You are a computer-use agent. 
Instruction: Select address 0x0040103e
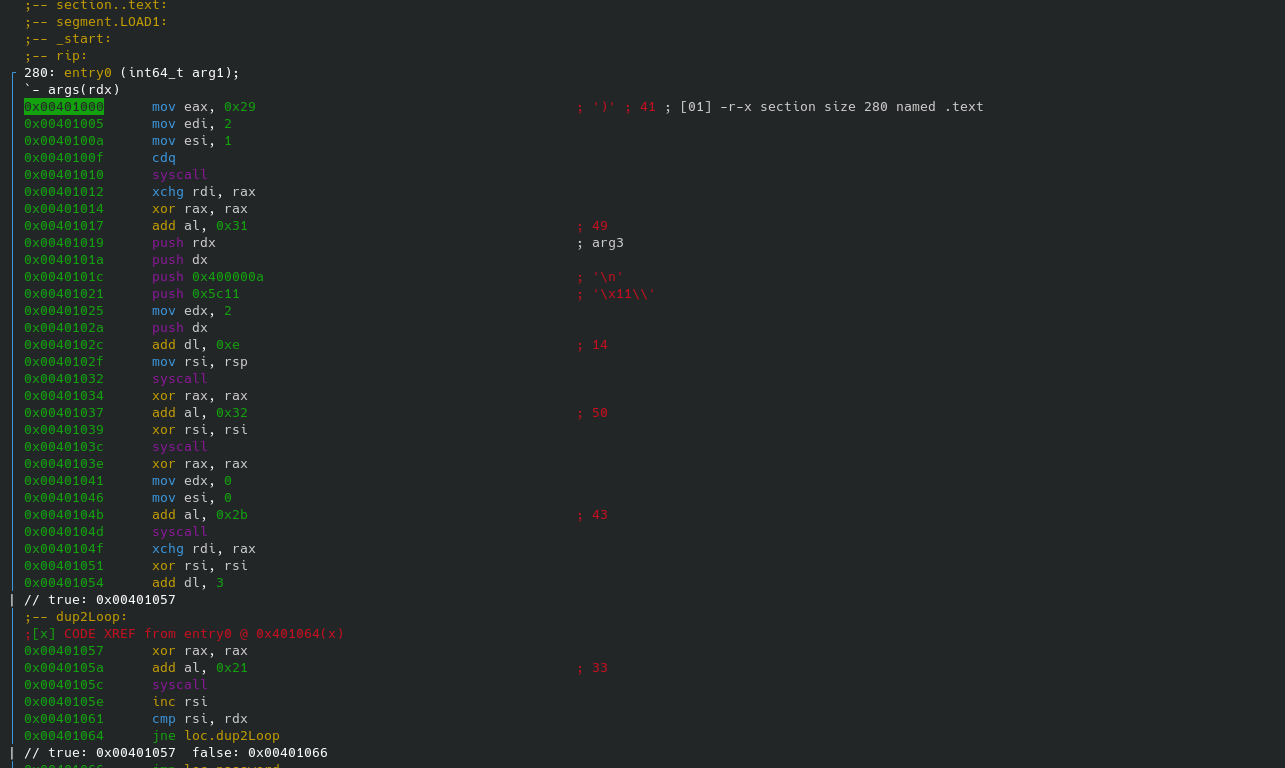[x=64, y=463]
